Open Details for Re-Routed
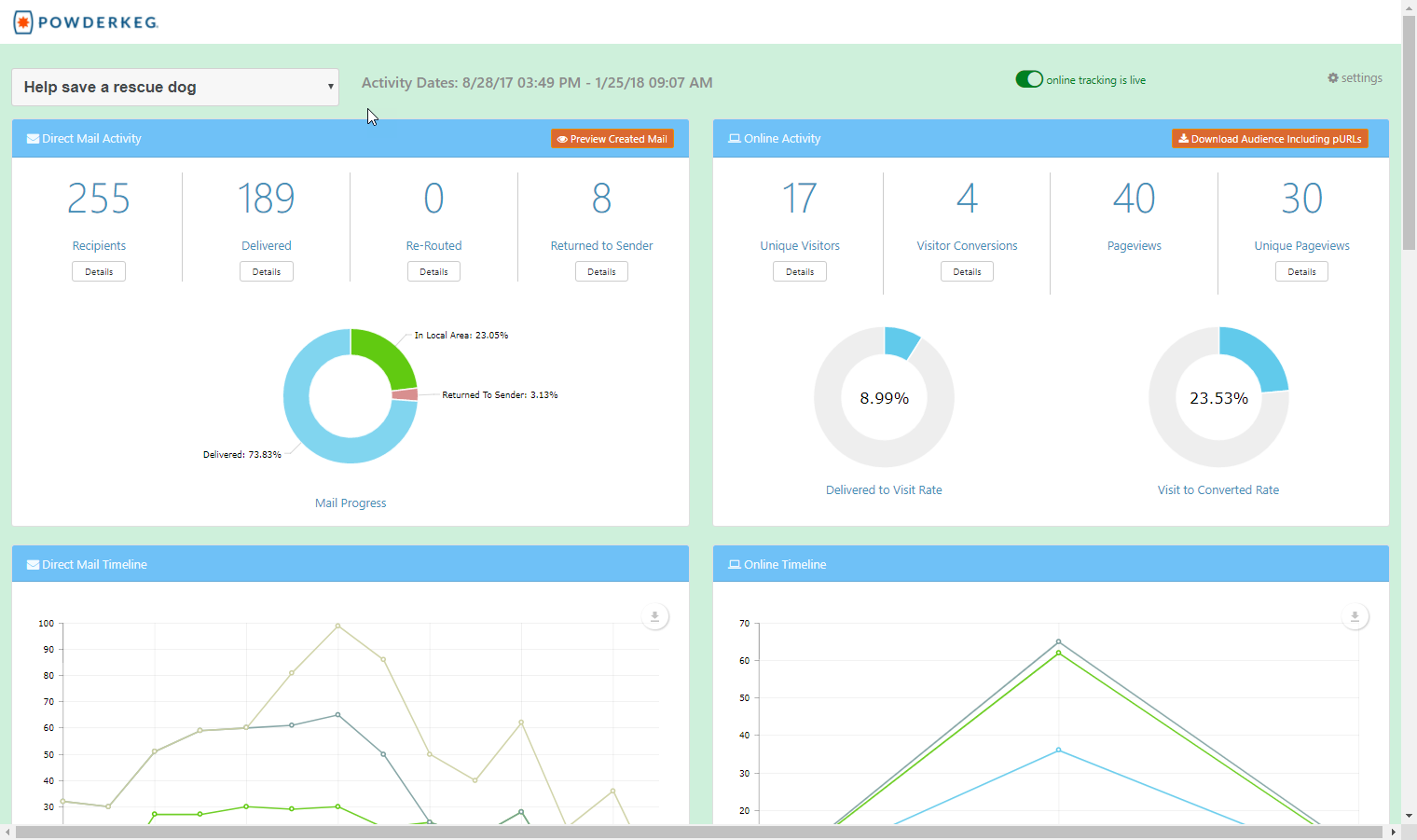Image resolution: width=1417 pixels, height=840 pixels. pos(433,271)
